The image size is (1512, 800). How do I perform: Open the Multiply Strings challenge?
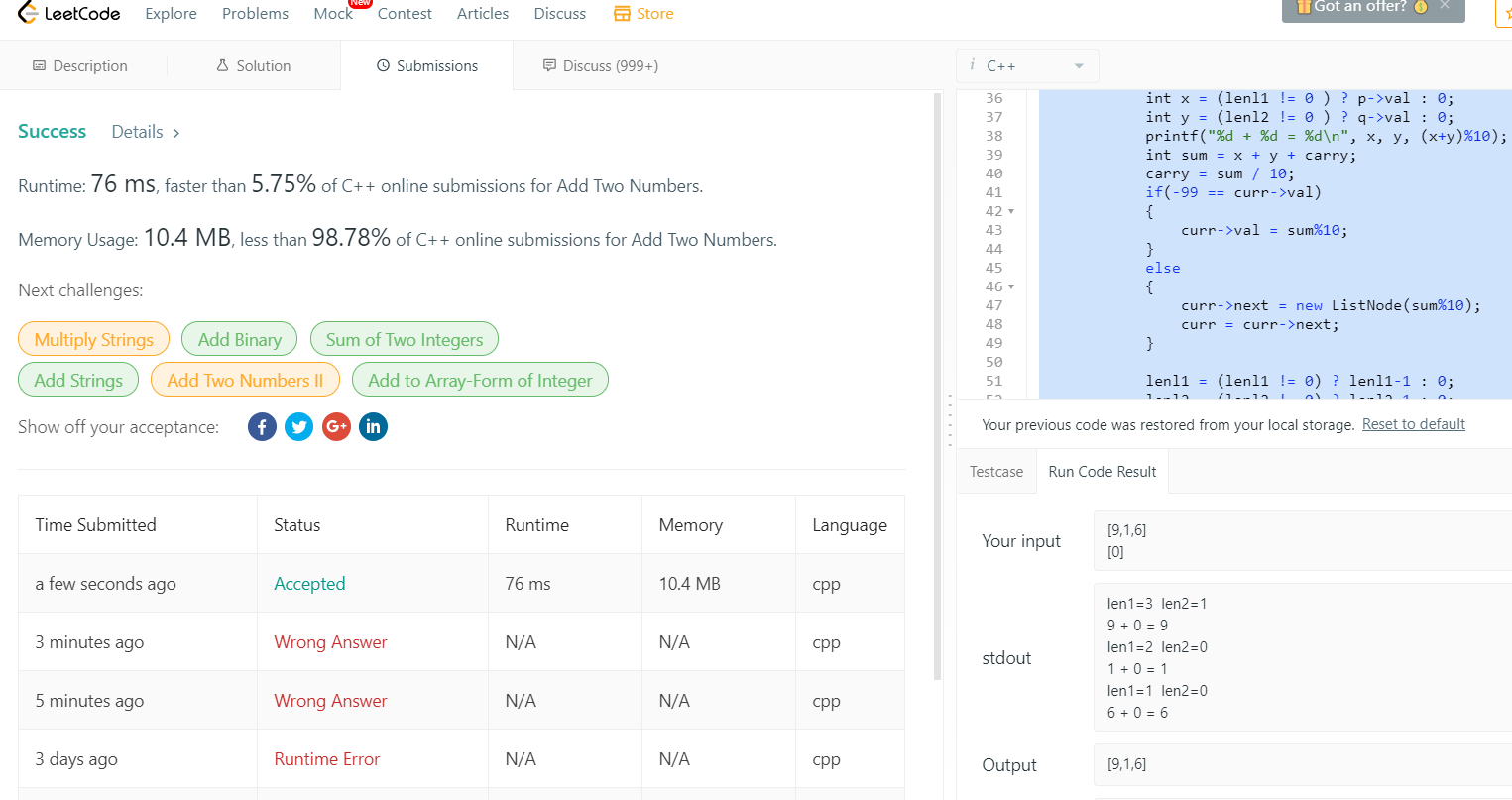click(x=94, y=339)
